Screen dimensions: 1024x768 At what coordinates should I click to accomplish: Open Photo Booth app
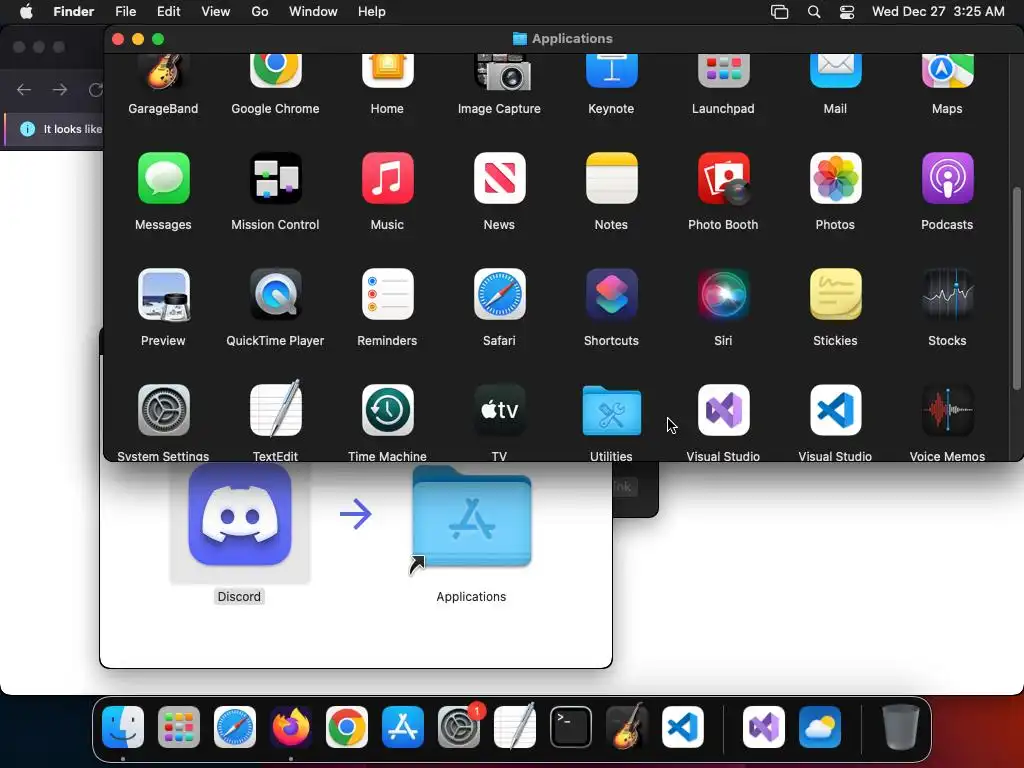[x=723, y=178]
